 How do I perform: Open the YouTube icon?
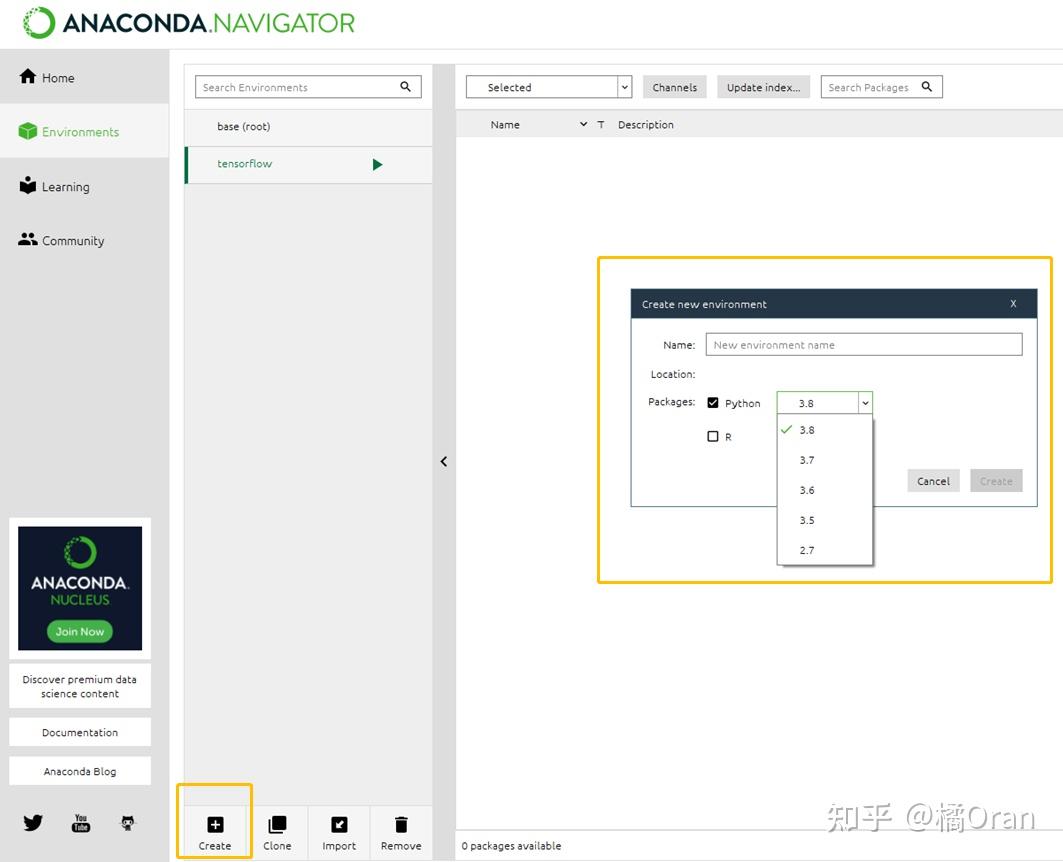[80, 822]
